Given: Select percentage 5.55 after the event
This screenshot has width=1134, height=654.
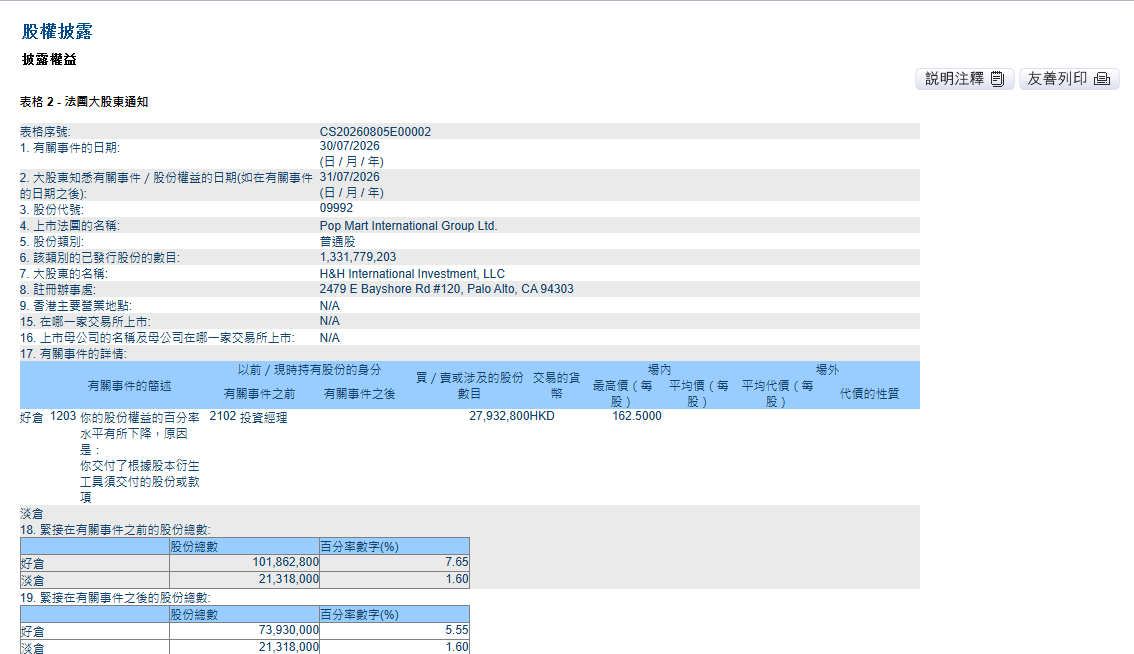Looking at the screenshot, I should tap(457, 630).
